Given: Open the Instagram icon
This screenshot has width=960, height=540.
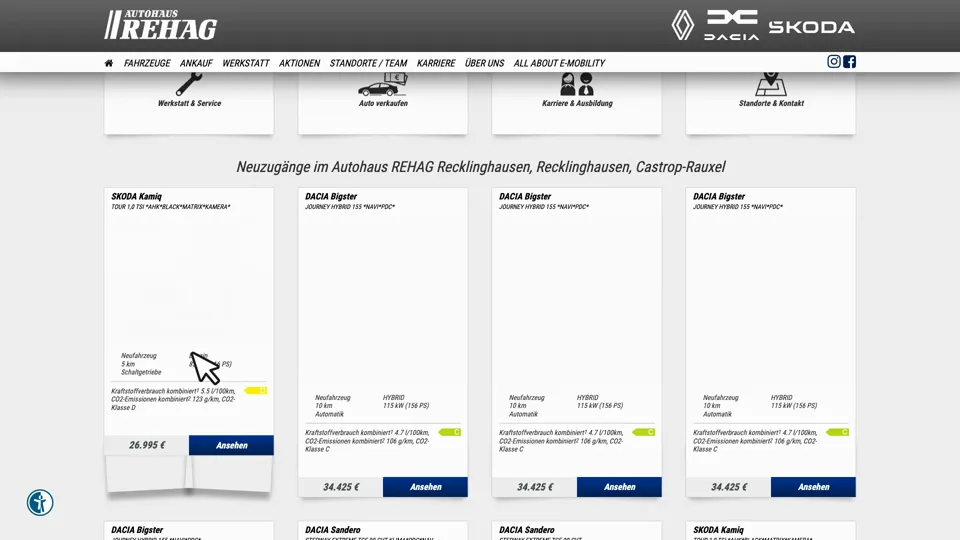Looking at the screenshot, I should pos(833,61).
